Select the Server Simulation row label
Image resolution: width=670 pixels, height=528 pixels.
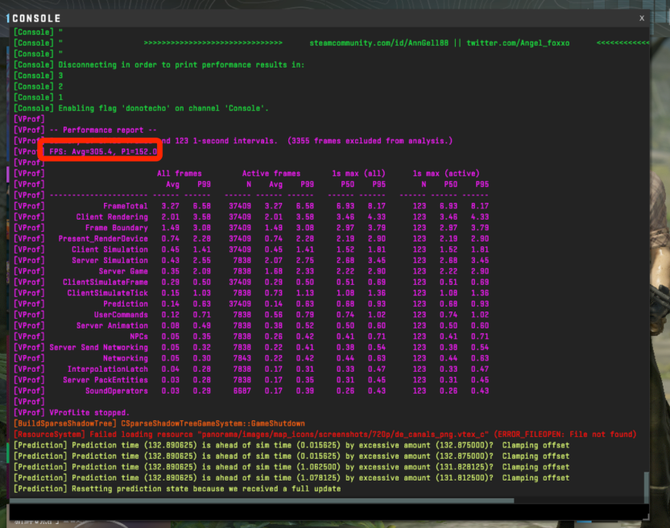pyautogui.click(x=110, y=260)
